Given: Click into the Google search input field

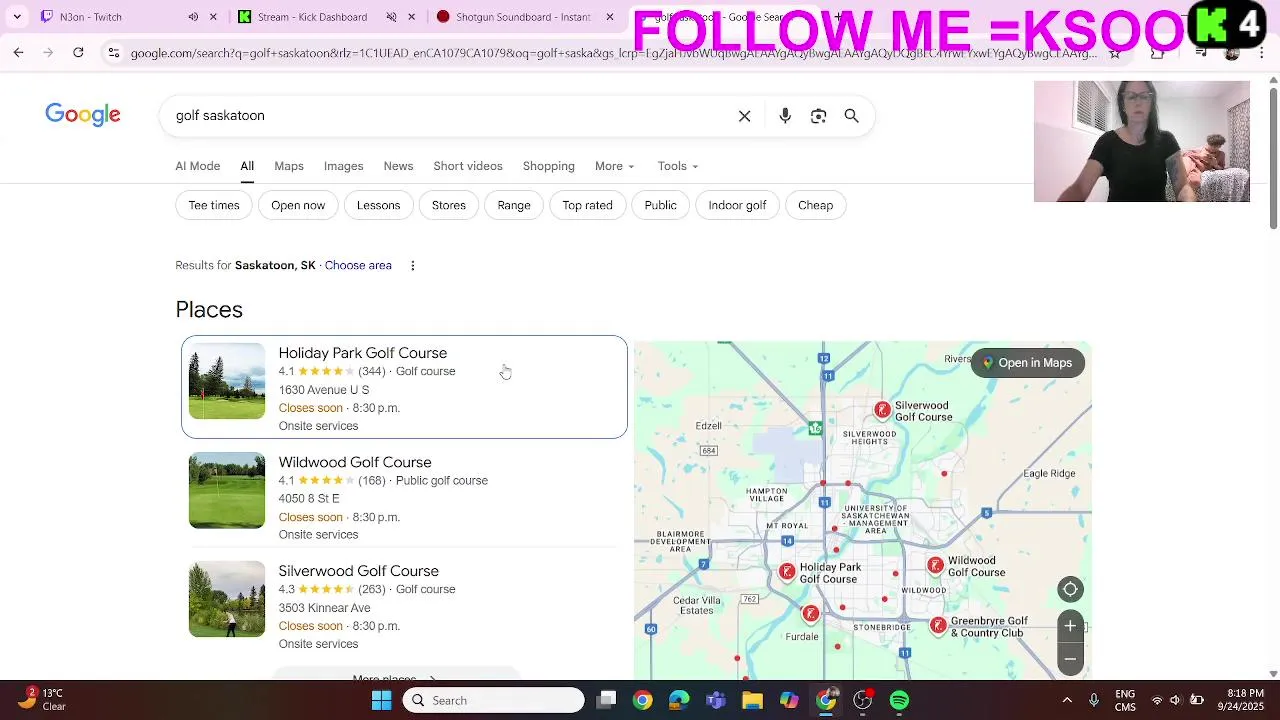Looking at the screenshot, I should 450,116.
